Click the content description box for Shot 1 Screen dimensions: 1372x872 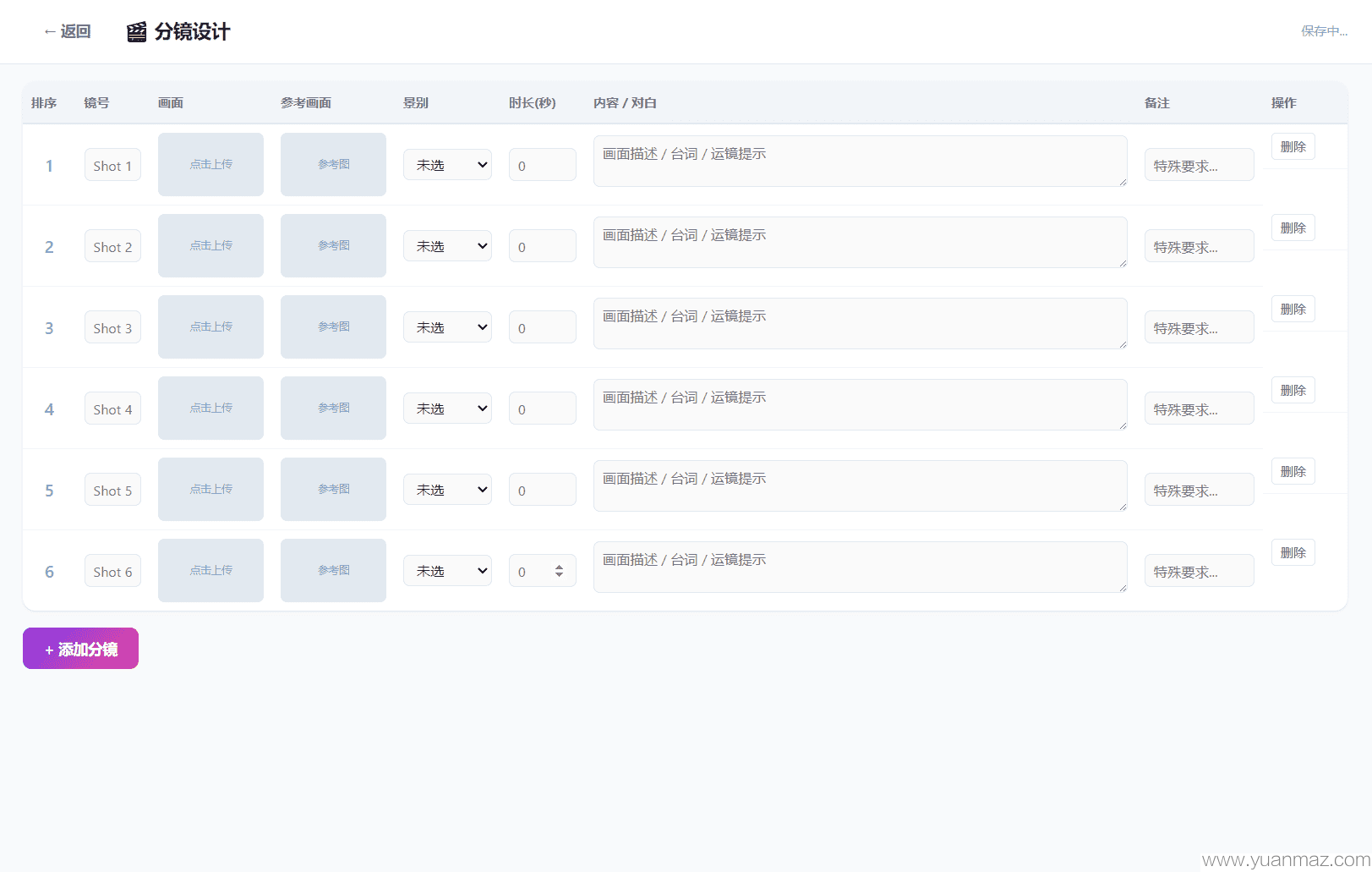860,161
